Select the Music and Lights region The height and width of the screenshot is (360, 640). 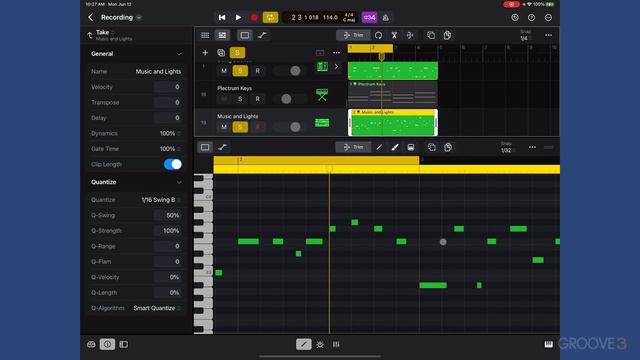tap(393, 122)
